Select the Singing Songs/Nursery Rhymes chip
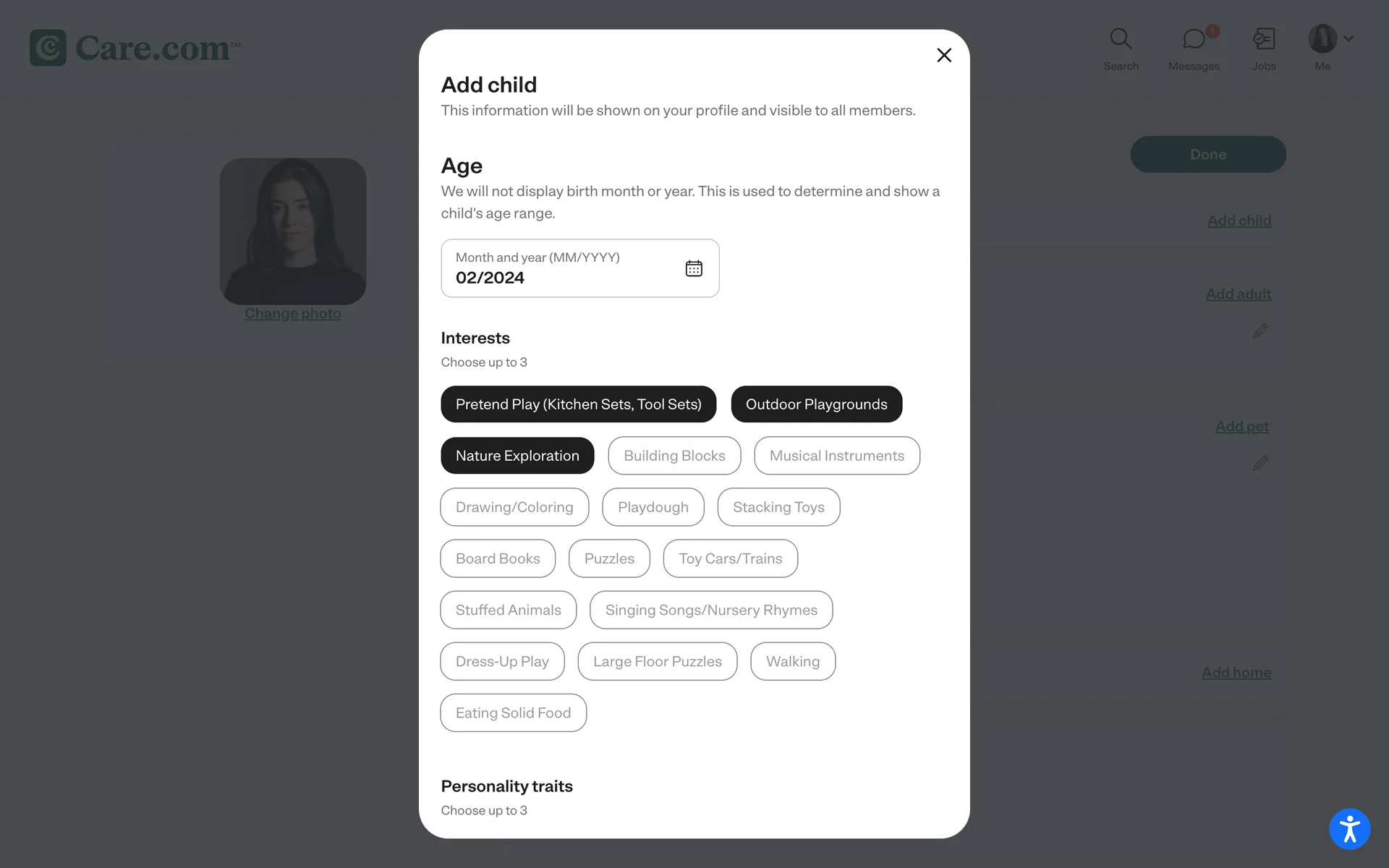The image size is (1389, 868). click(x=711, y=610)
